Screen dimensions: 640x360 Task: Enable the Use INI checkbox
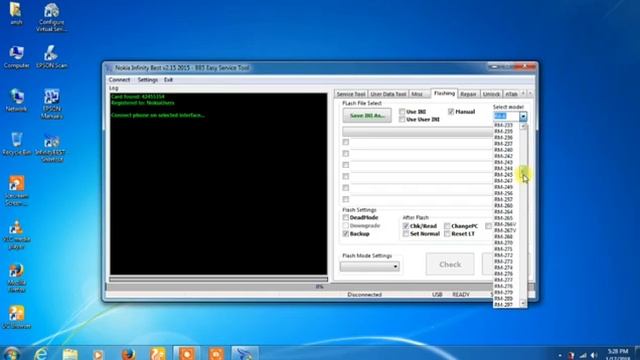402,111
